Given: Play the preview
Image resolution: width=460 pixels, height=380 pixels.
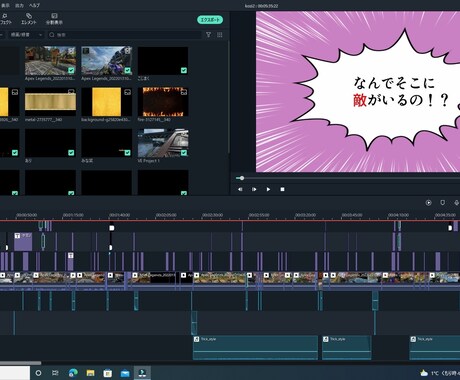Looking at the screenshot, I should tap(268, 189).
